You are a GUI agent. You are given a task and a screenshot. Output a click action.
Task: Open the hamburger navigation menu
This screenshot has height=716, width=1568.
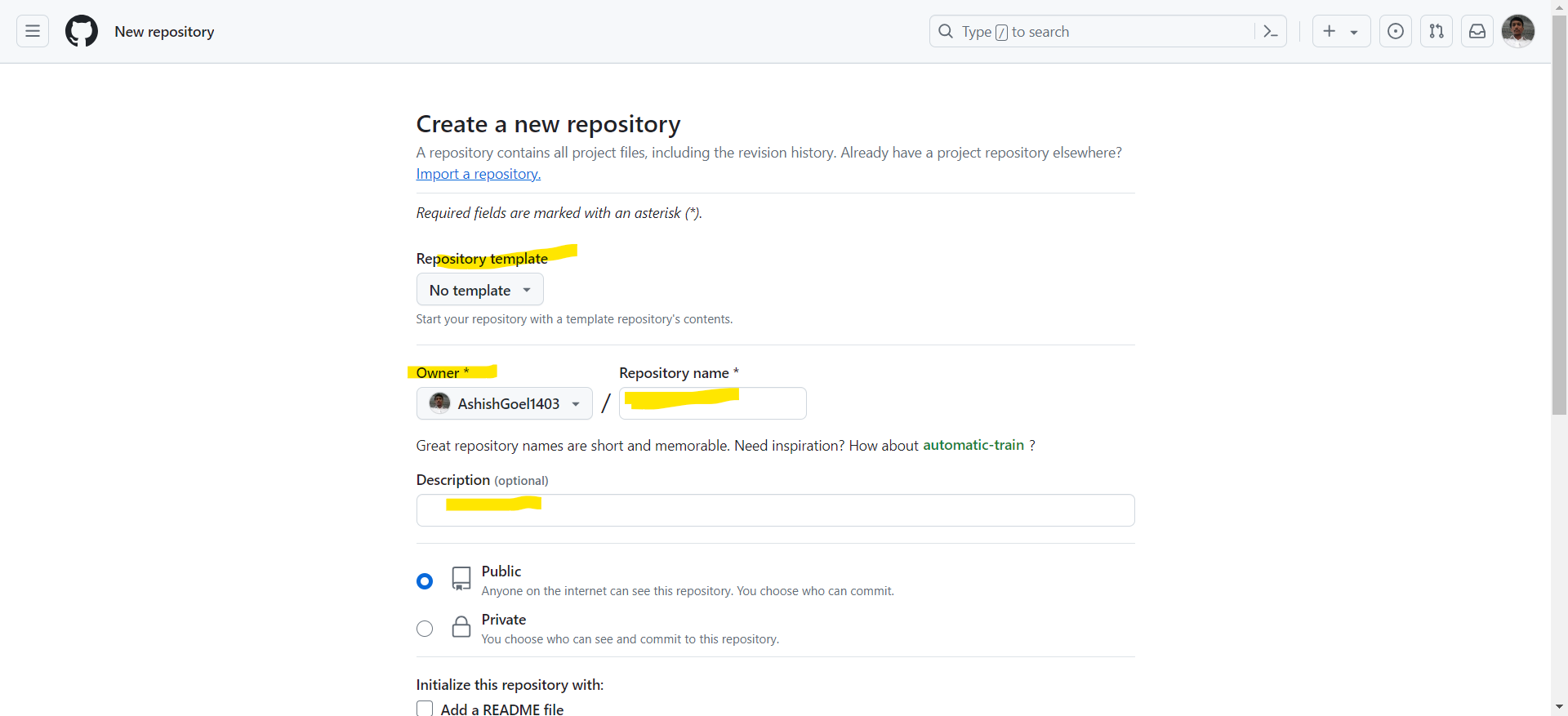point(33,32)
